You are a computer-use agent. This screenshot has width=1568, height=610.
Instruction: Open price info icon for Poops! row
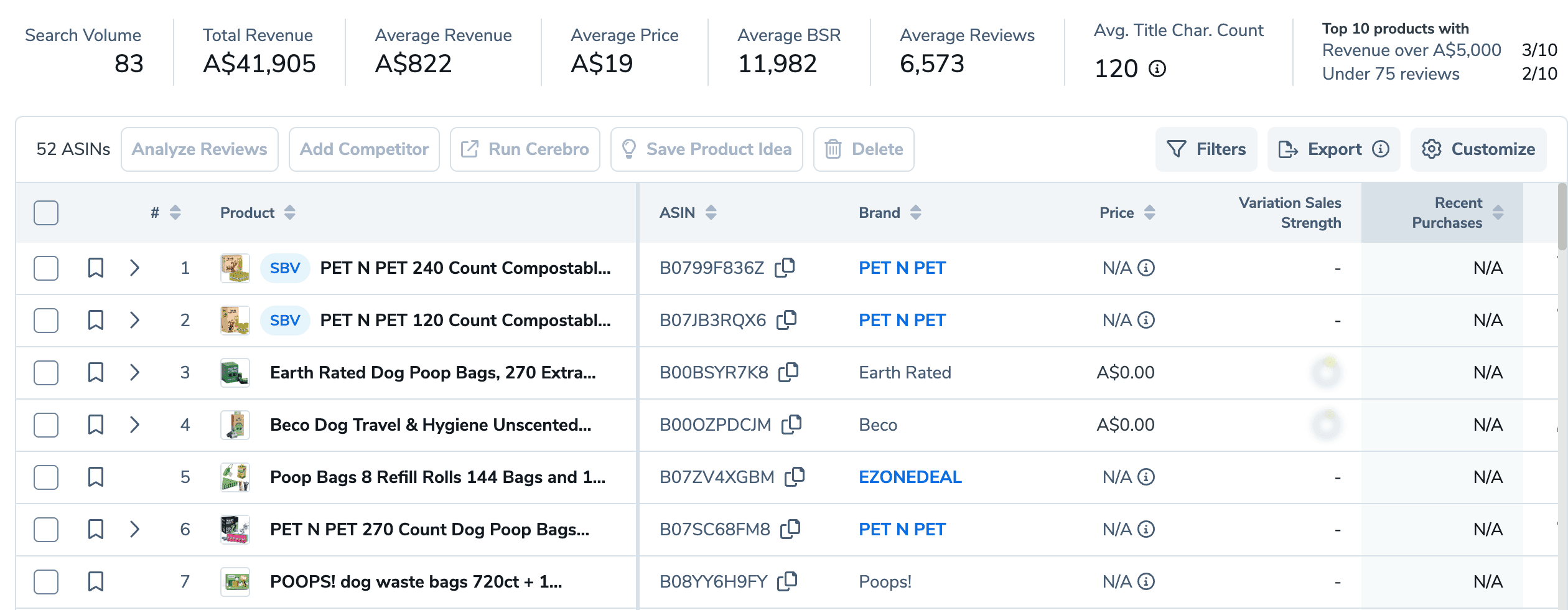click(x=1146, y=581)
